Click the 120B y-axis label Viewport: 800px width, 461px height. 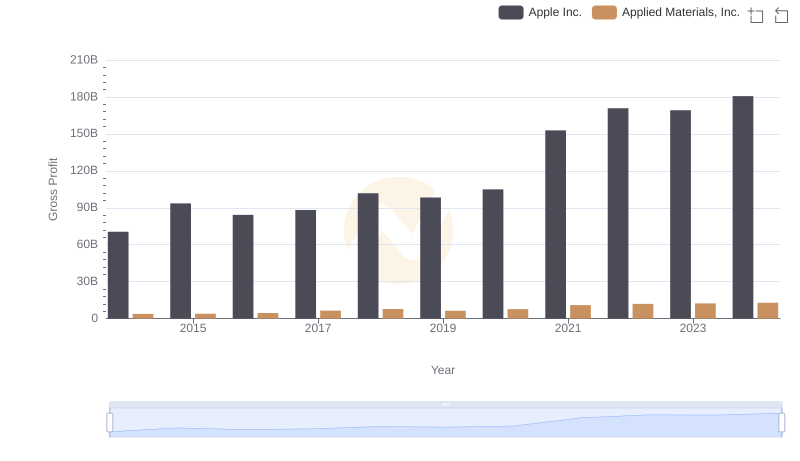pos(84,170)
